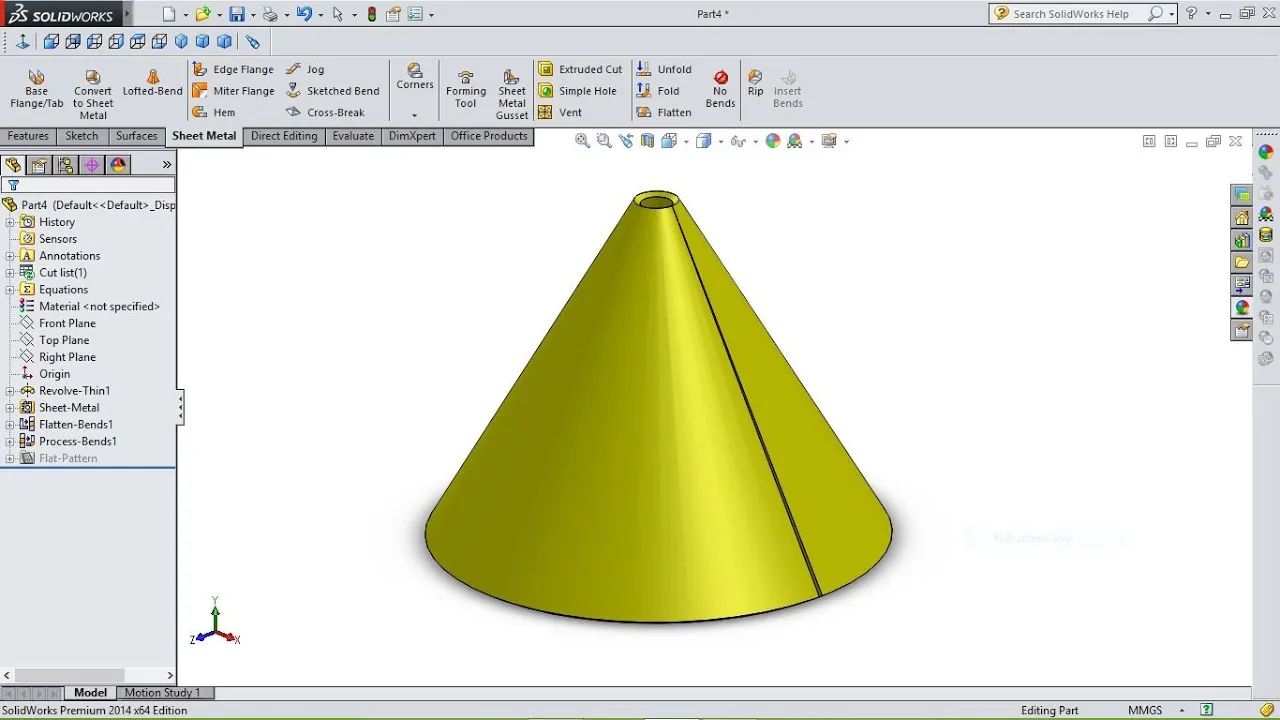
Task: Activate the Lofted-Bend tool
Action: (153, 83)
